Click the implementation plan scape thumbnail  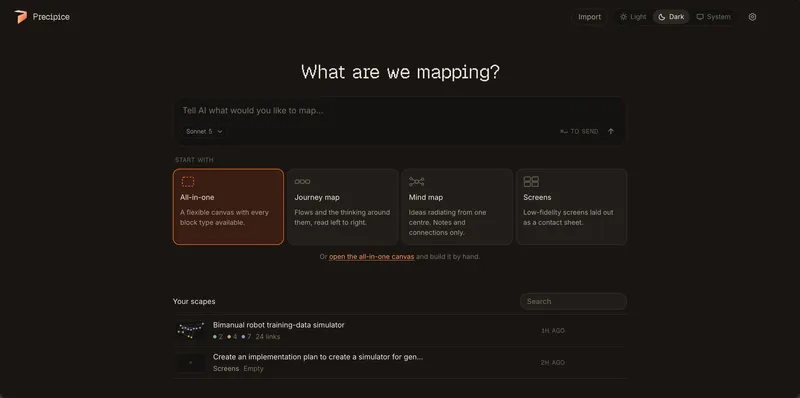click(x=191, y=363)
